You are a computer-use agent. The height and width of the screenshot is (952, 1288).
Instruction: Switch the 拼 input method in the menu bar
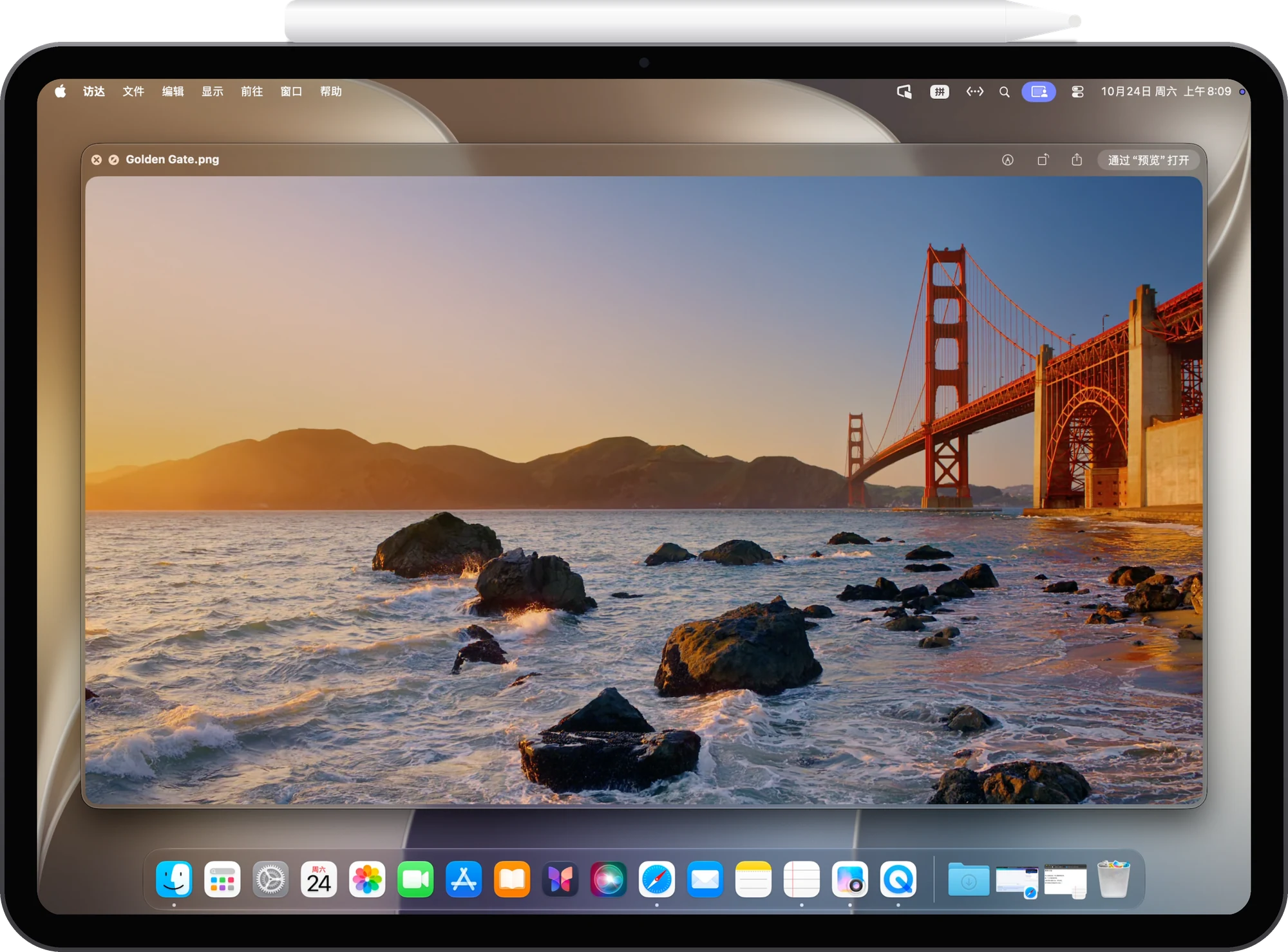tap(940, 92)
